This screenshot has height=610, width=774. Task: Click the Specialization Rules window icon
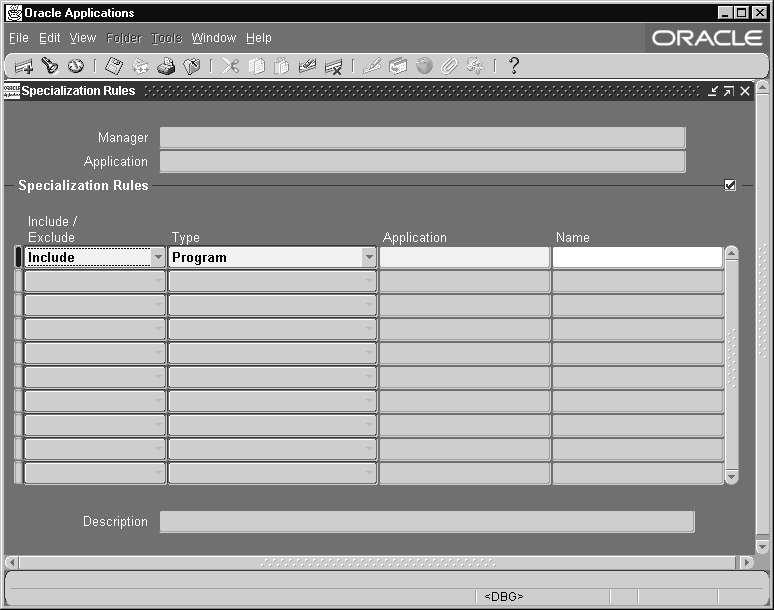[x=12, y=91]
